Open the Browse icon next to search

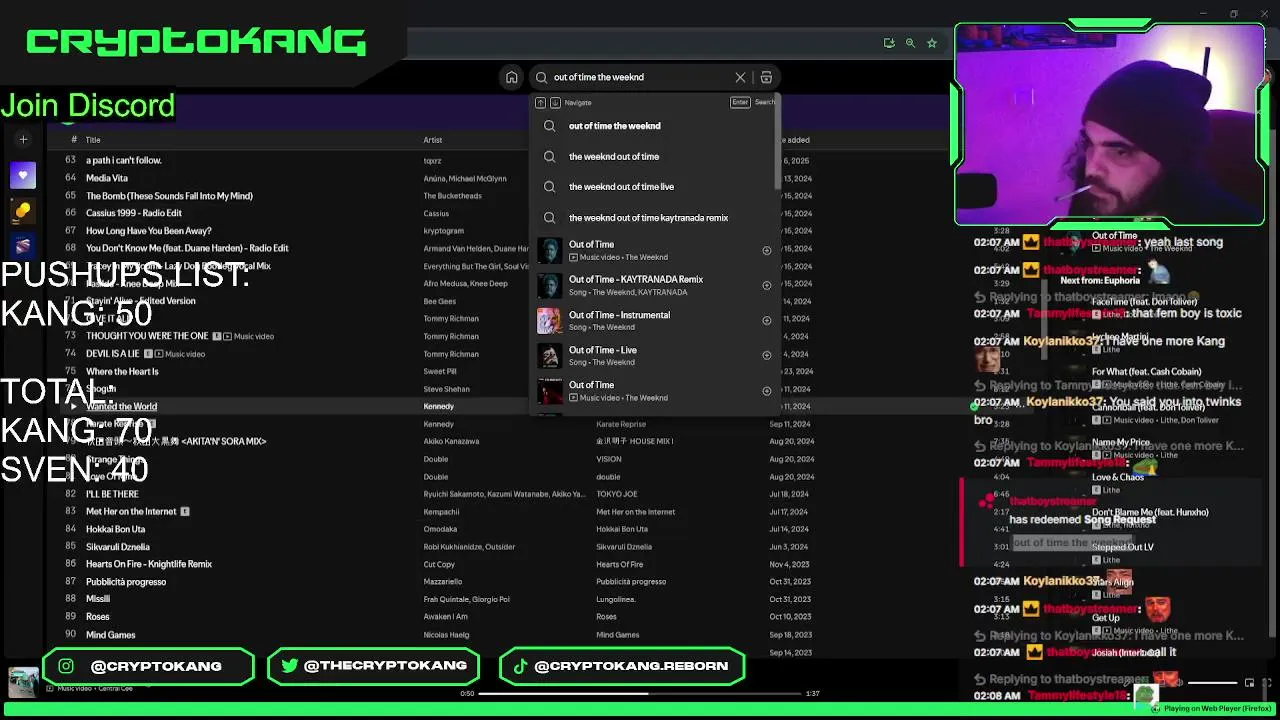coord(766,77)
